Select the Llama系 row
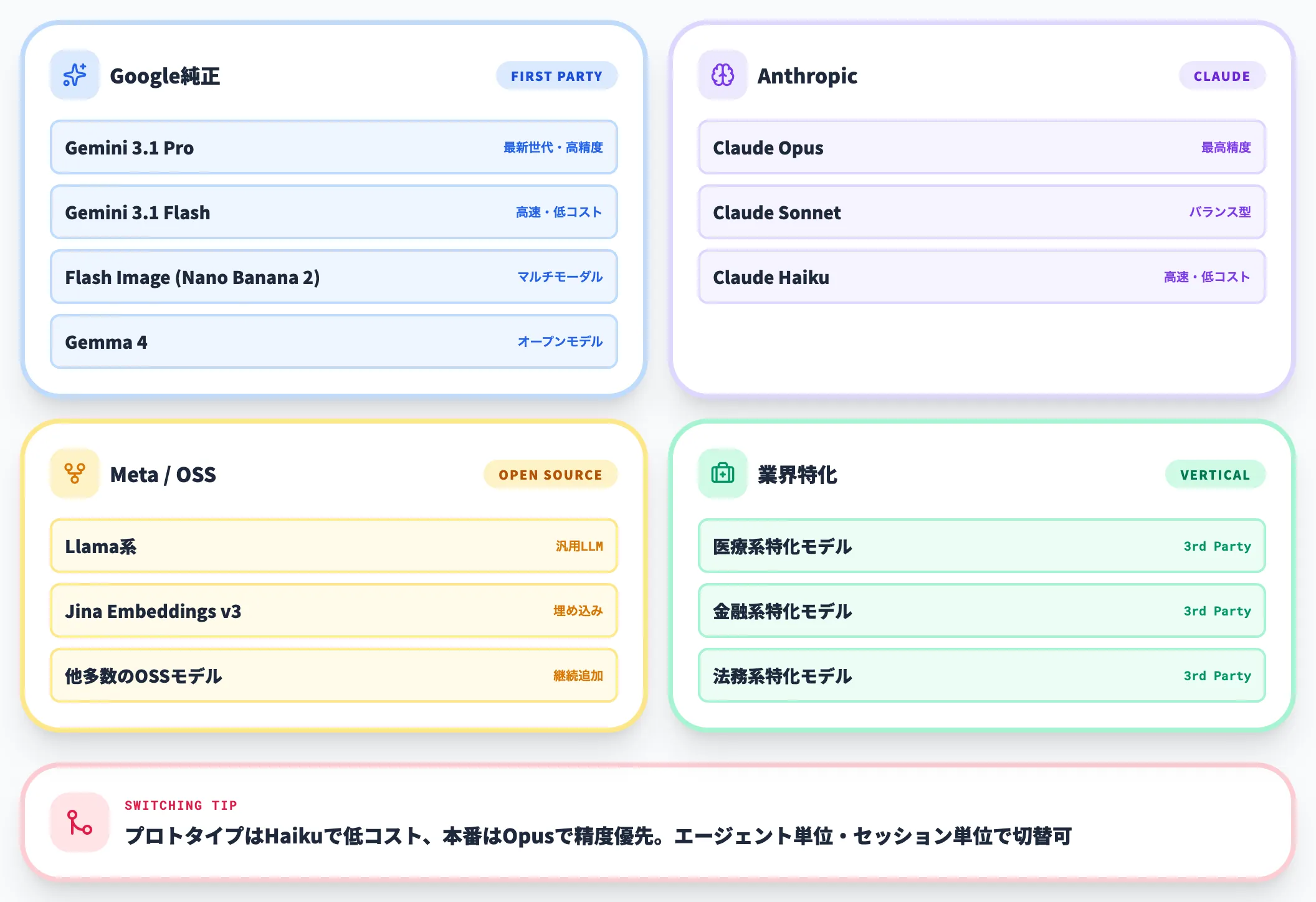 coord(333,546)
